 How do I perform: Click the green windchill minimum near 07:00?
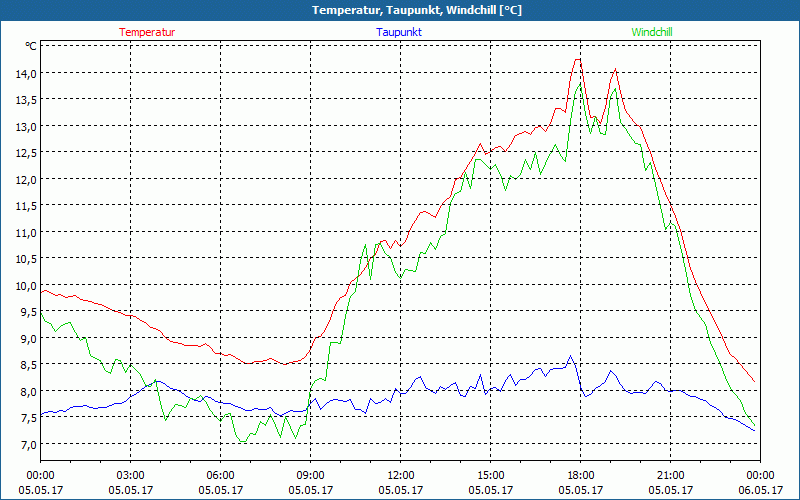click(x=243, y=441)
